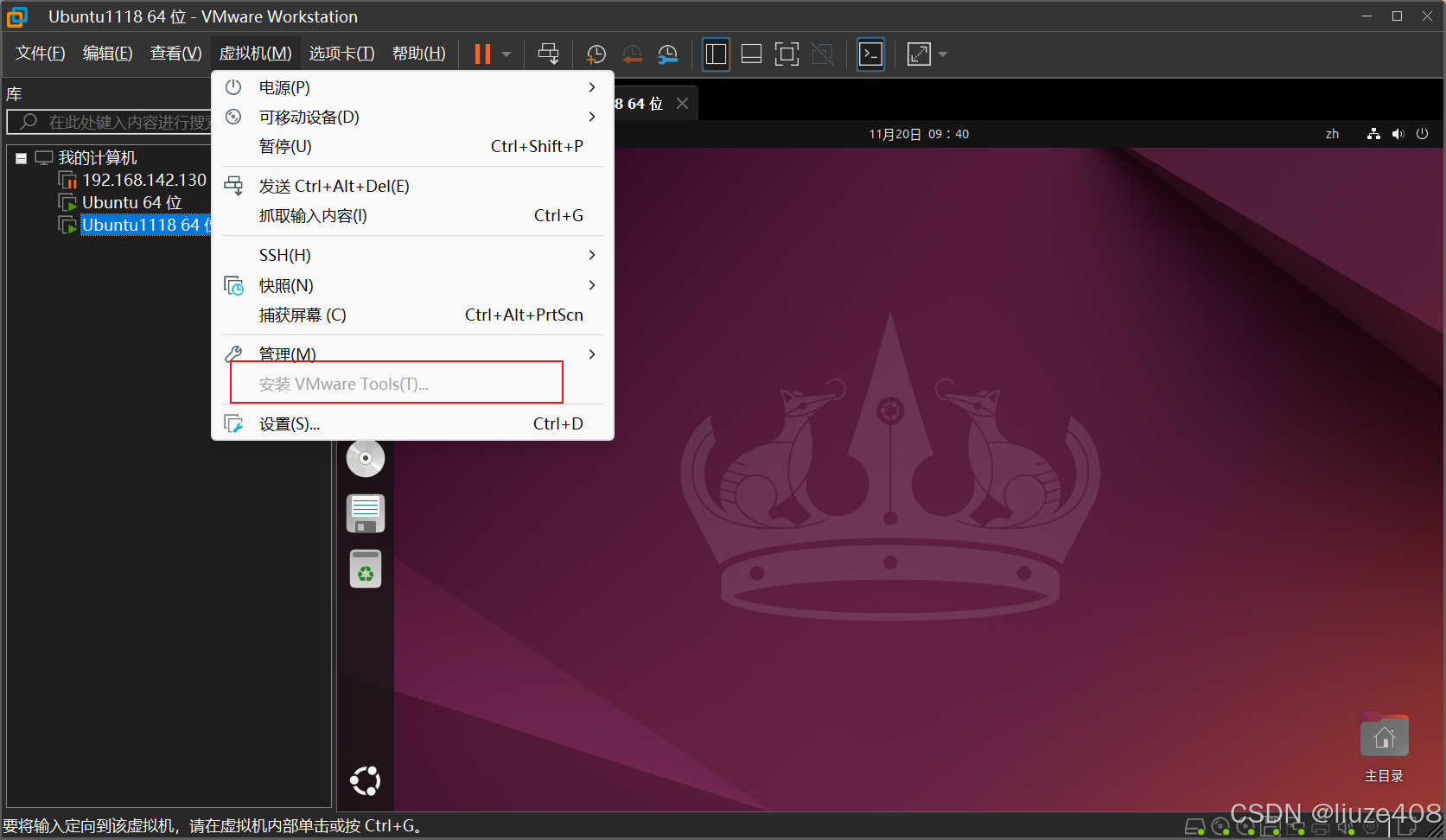
Task: Toggle the thumbnail bar view icon
Action: (751, 54)
